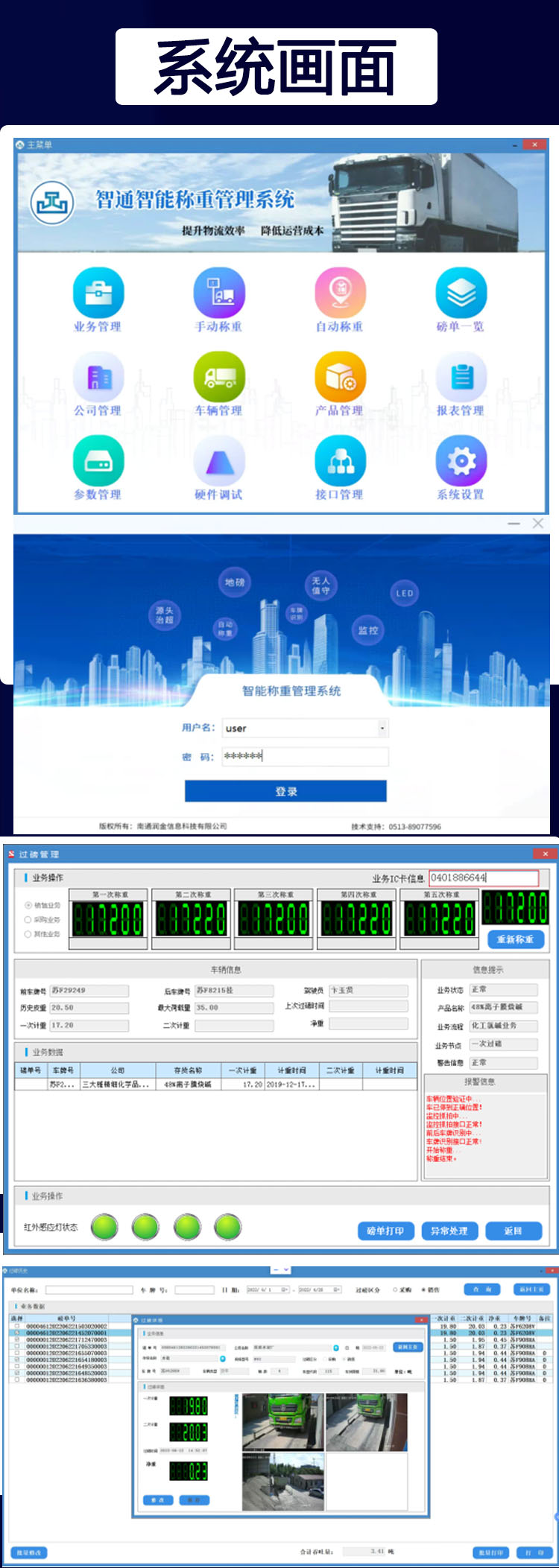
Task: Untick the checkbox for record ending 1452070001
Action: click(x=17, y=1333)
